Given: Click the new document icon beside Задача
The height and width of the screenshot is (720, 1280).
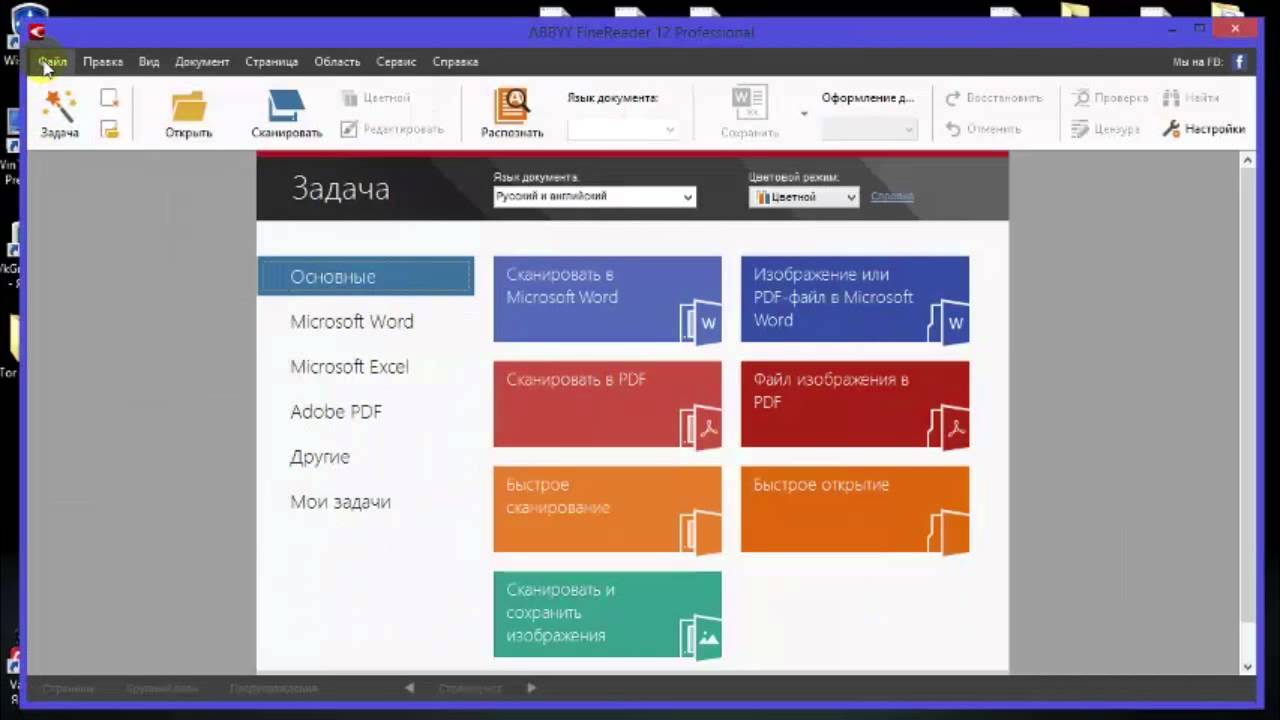Looking at the screenshot, I should pos(109,98).
